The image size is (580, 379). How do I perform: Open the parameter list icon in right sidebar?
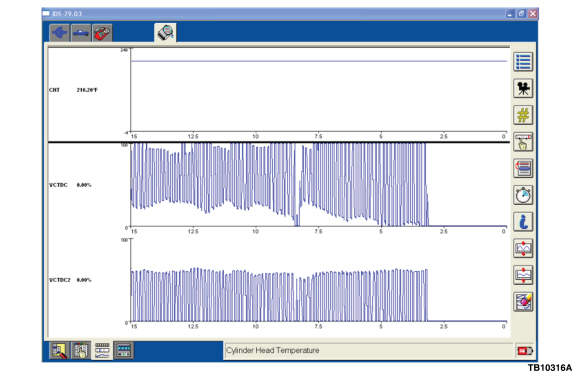coord(523,62)
